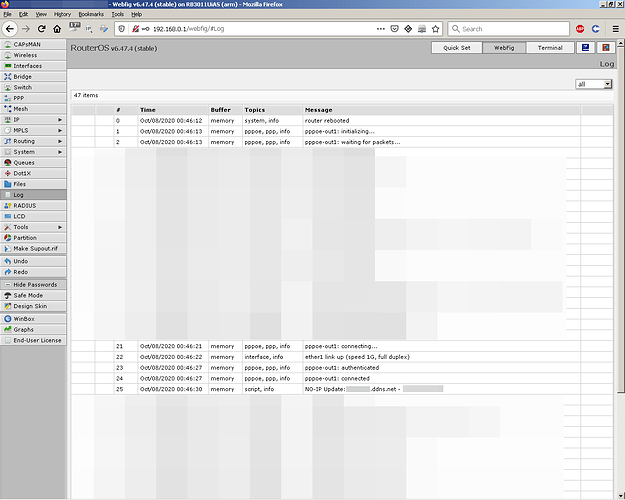625x500 pixels.
Task: Expand the System submenu
Action: [x=33, y=152]
